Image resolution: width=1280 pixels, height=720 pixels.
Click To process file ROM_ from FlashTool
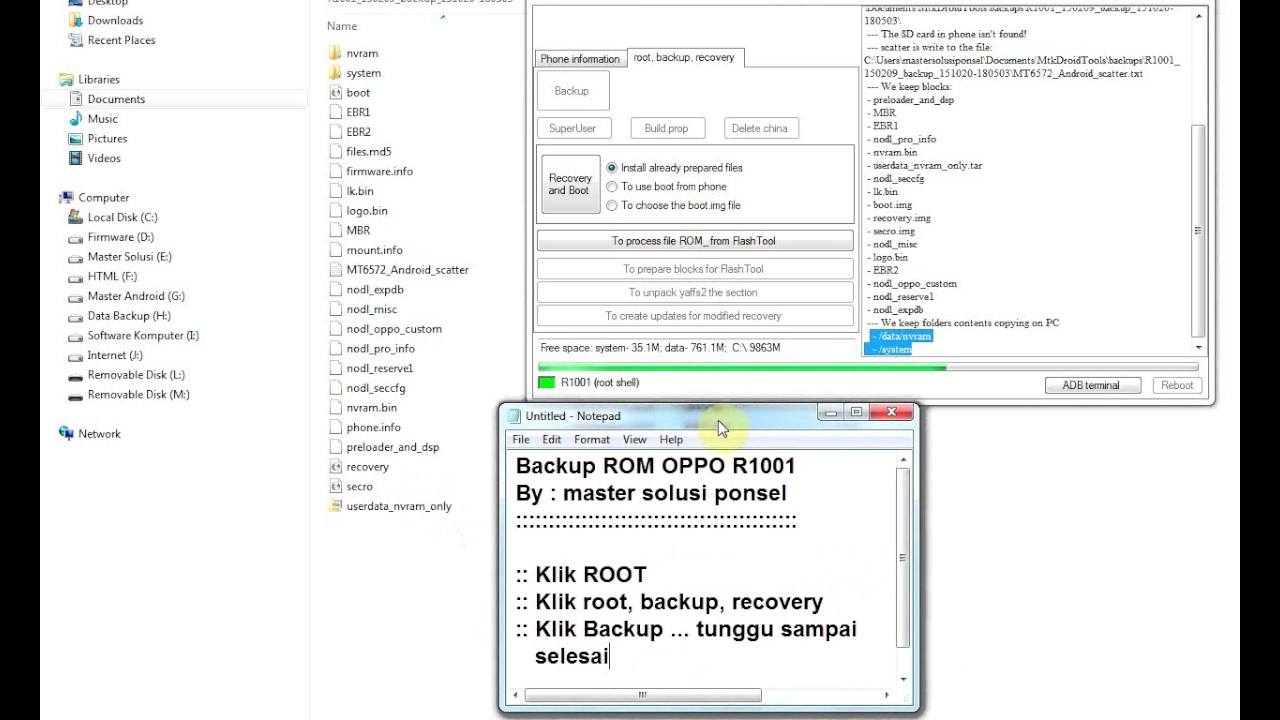pos(695,241)
